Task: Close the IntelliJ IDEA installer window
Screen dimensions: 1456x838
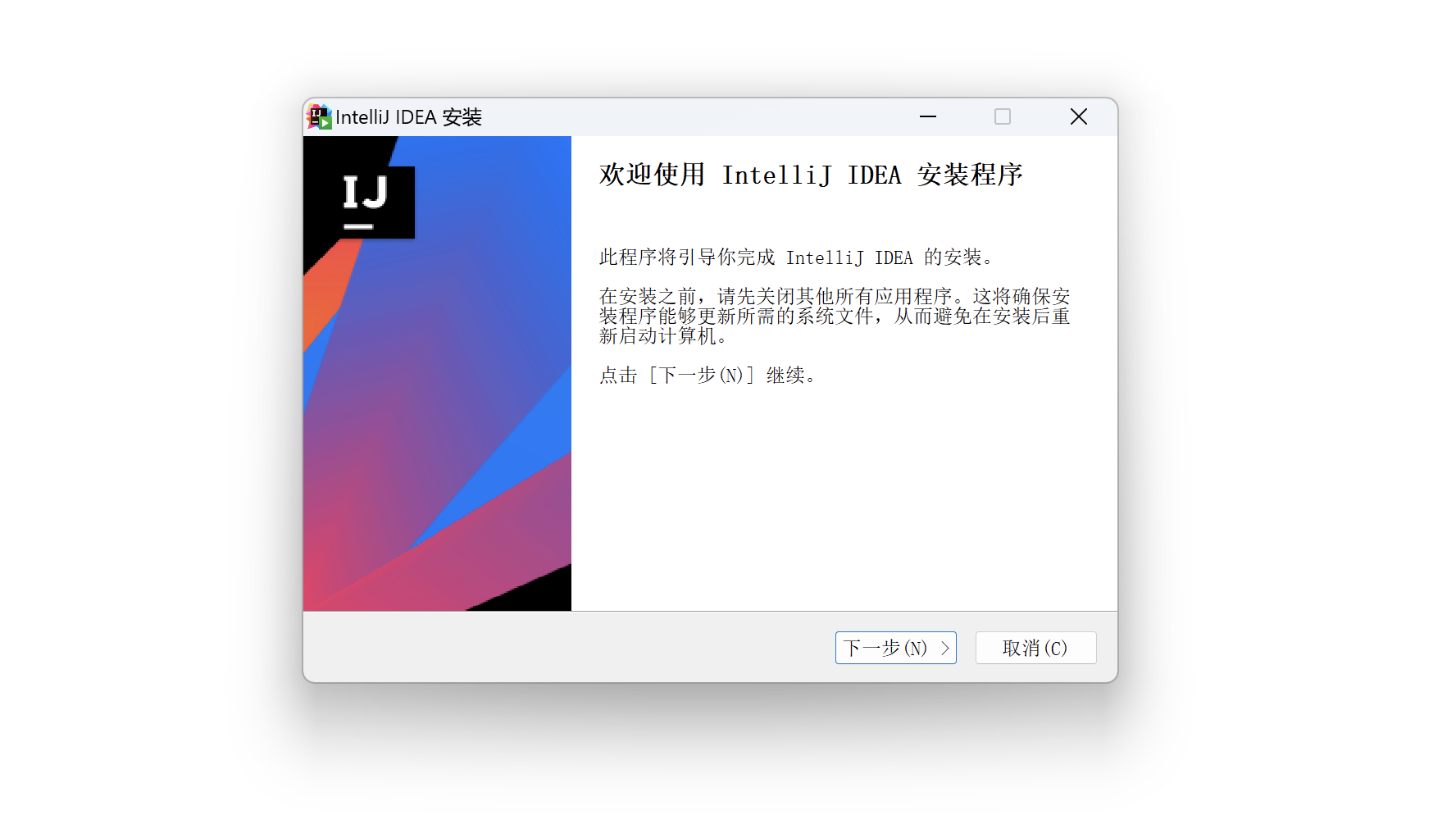Action: [x=1079, y=117]
